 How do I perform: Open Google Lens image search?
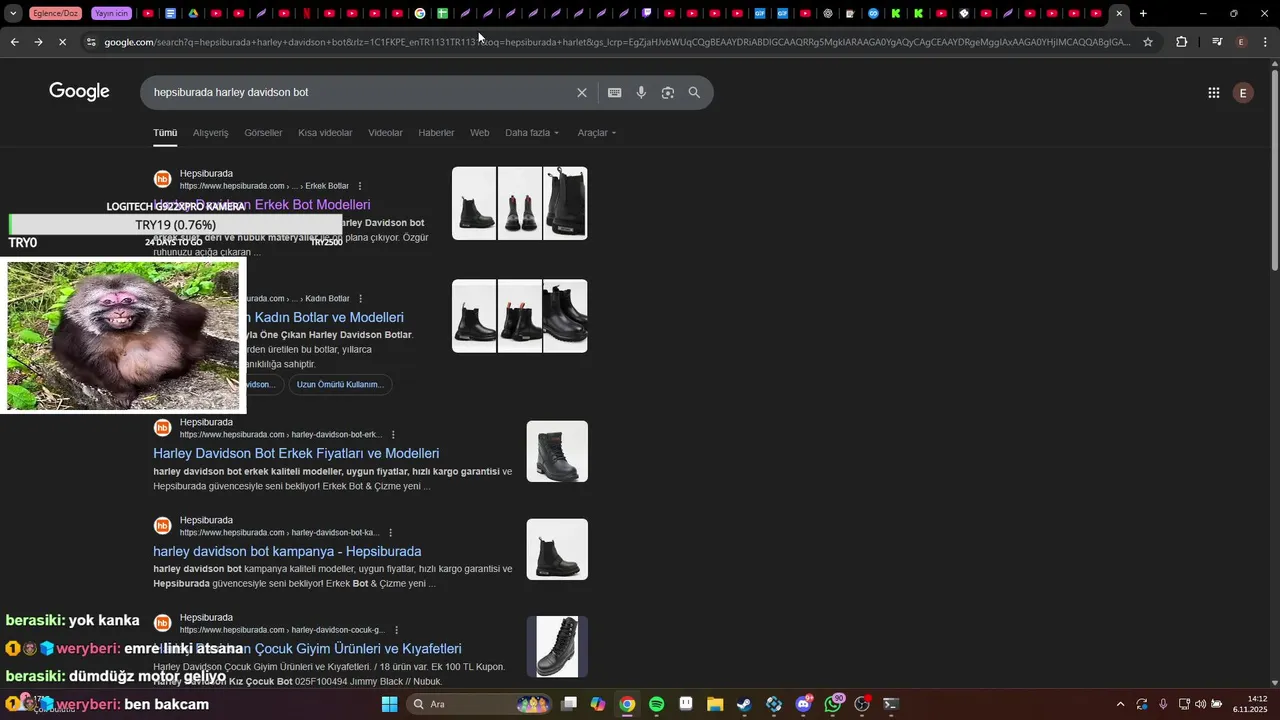(667, 92)
